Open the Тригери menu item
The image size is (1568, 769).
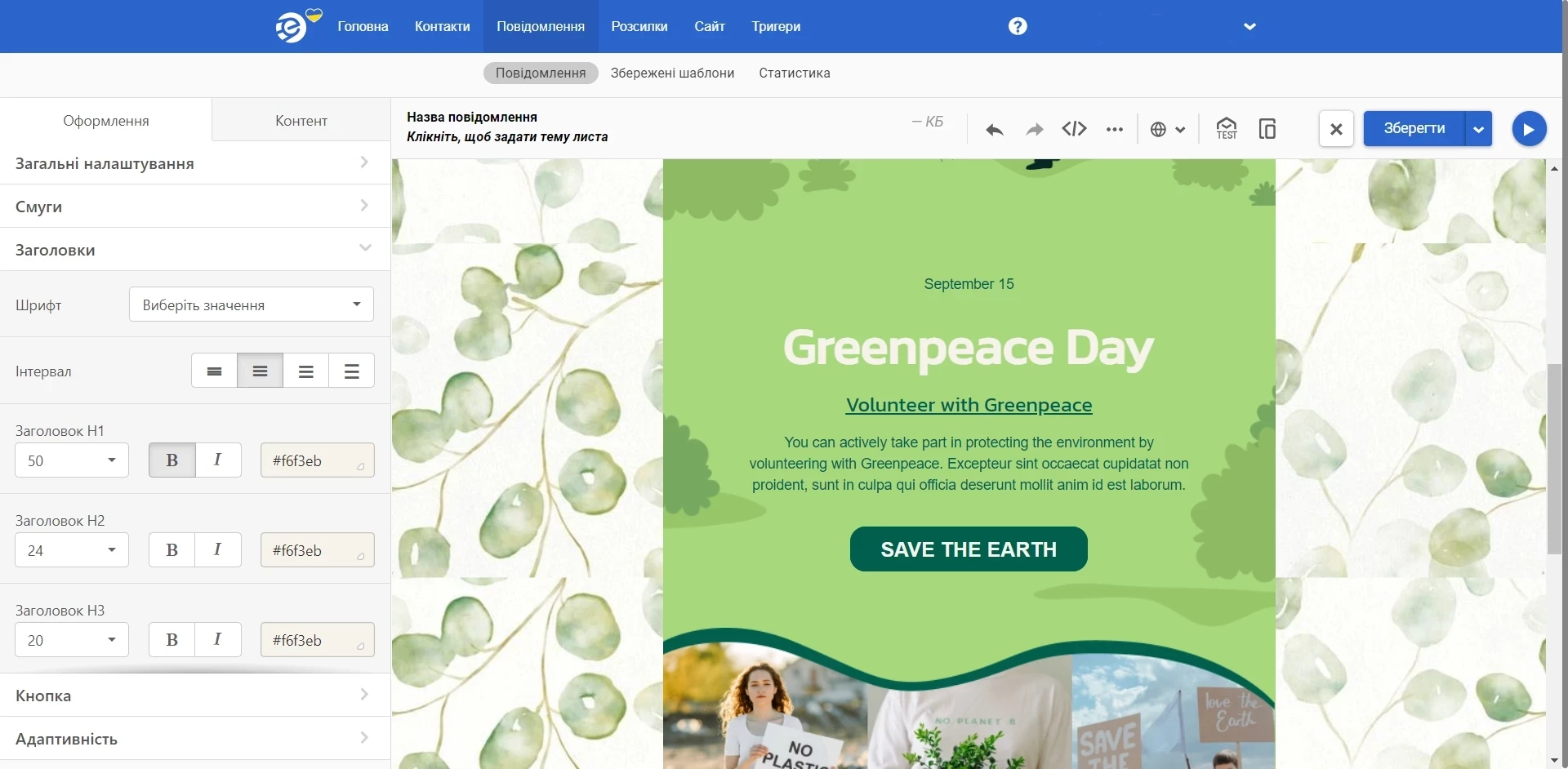(x=776, y=26)
